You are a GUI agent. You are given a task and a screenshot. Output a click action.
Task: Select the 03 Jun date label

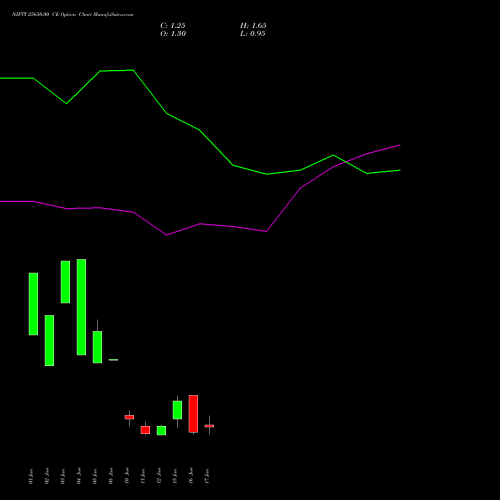click(x=63, y=476)
